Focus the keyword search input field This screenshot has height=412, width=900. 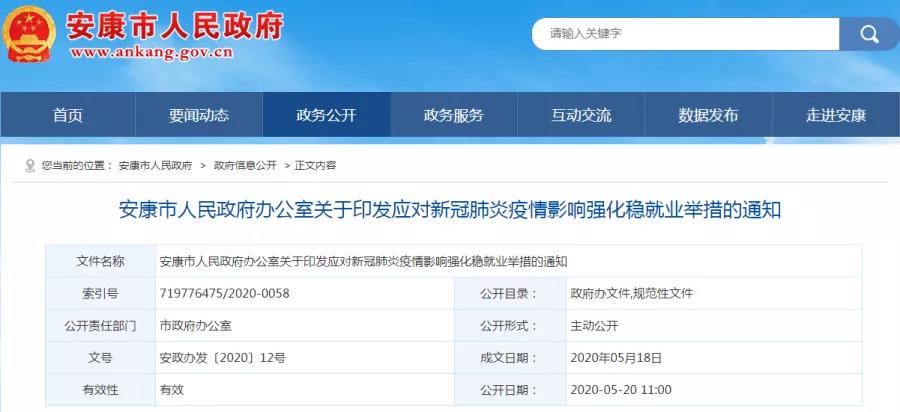click(x=685, y=34)
